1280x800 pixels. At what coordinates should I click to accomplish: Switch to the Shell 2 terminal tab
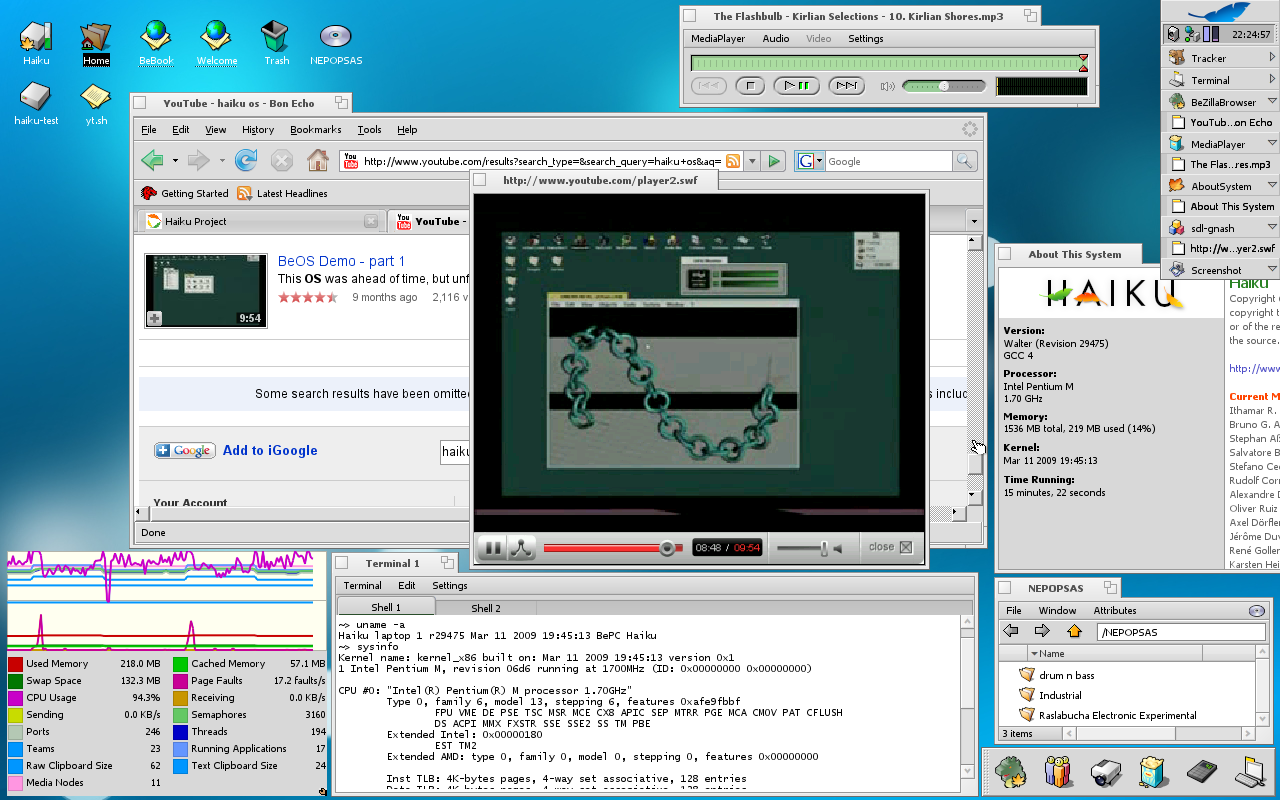(x=485, y=607)
